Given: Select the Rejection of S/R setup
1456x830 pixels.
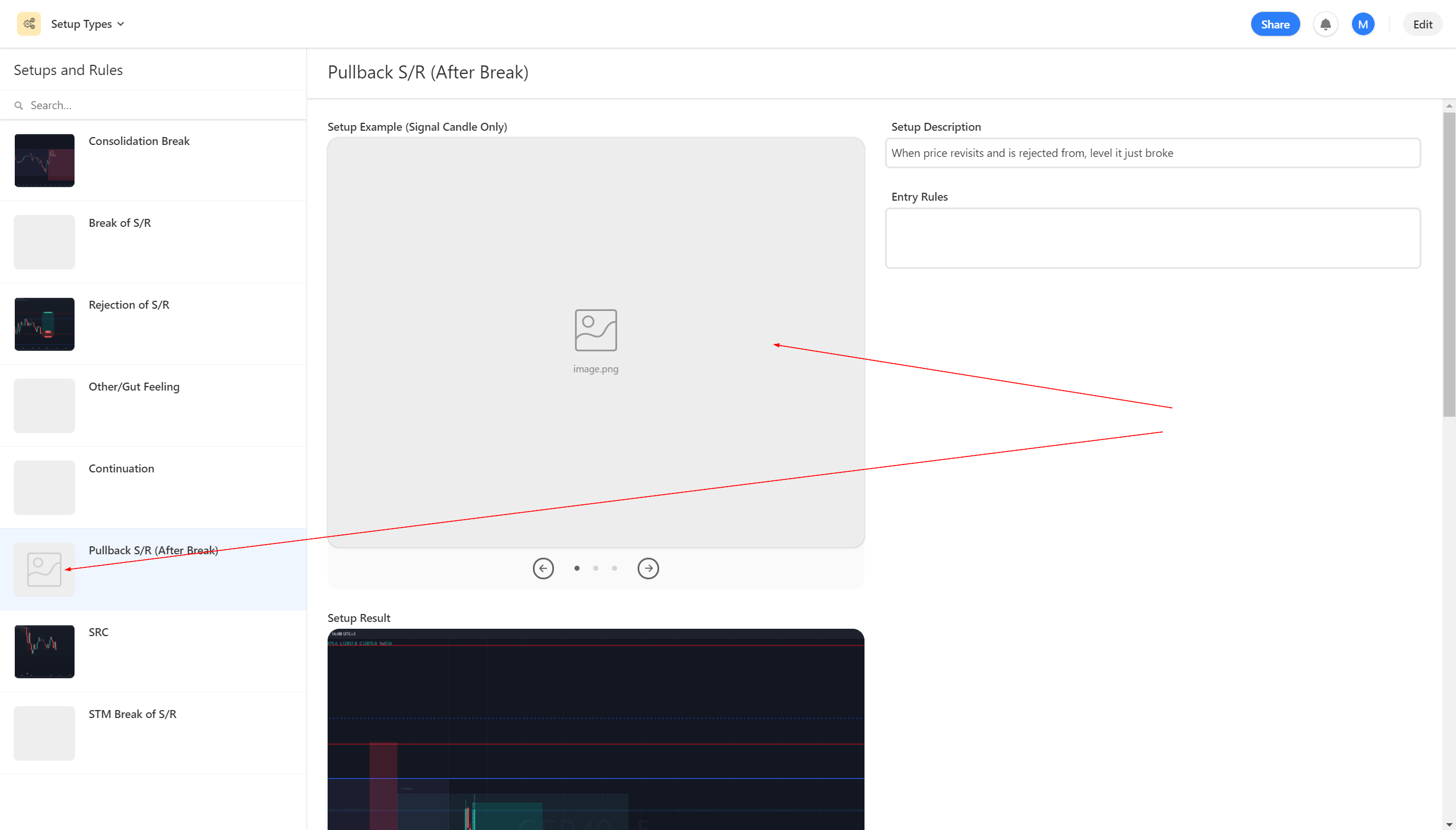Looking at the screenshot, I should tap(153, 324).
